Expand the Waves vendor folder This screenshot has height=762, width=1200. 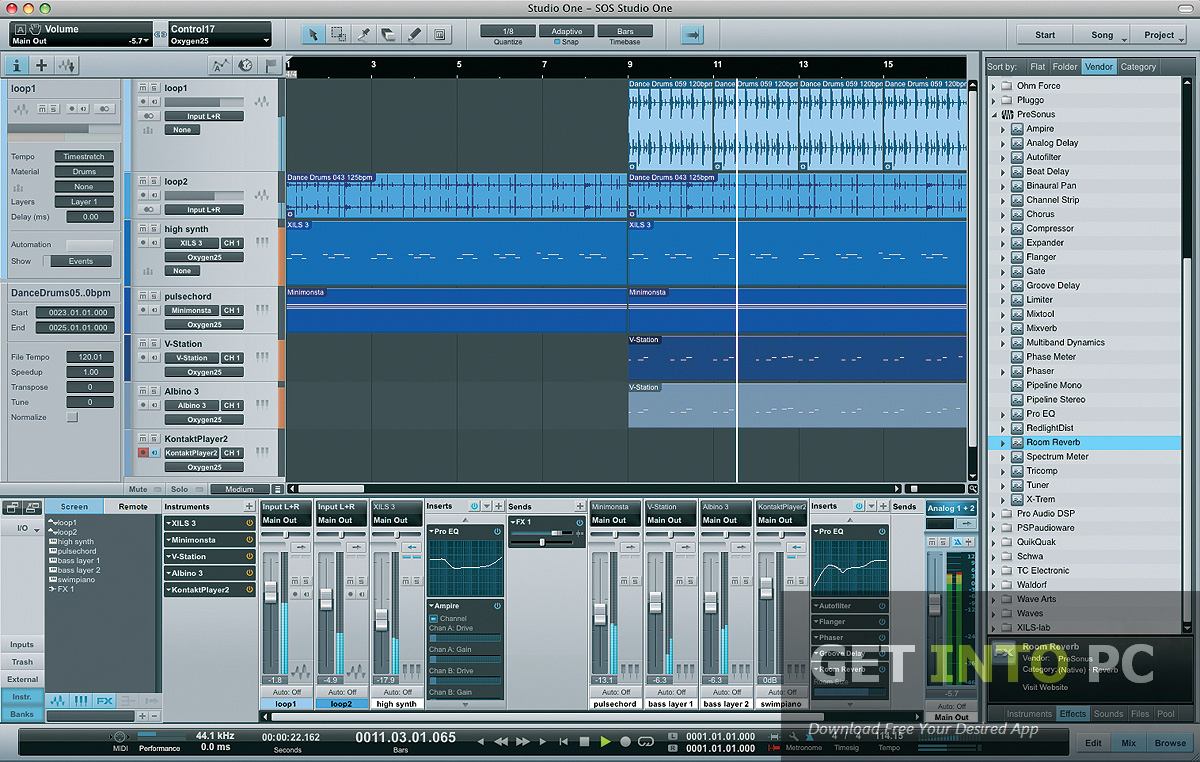[x=994, y=614]
